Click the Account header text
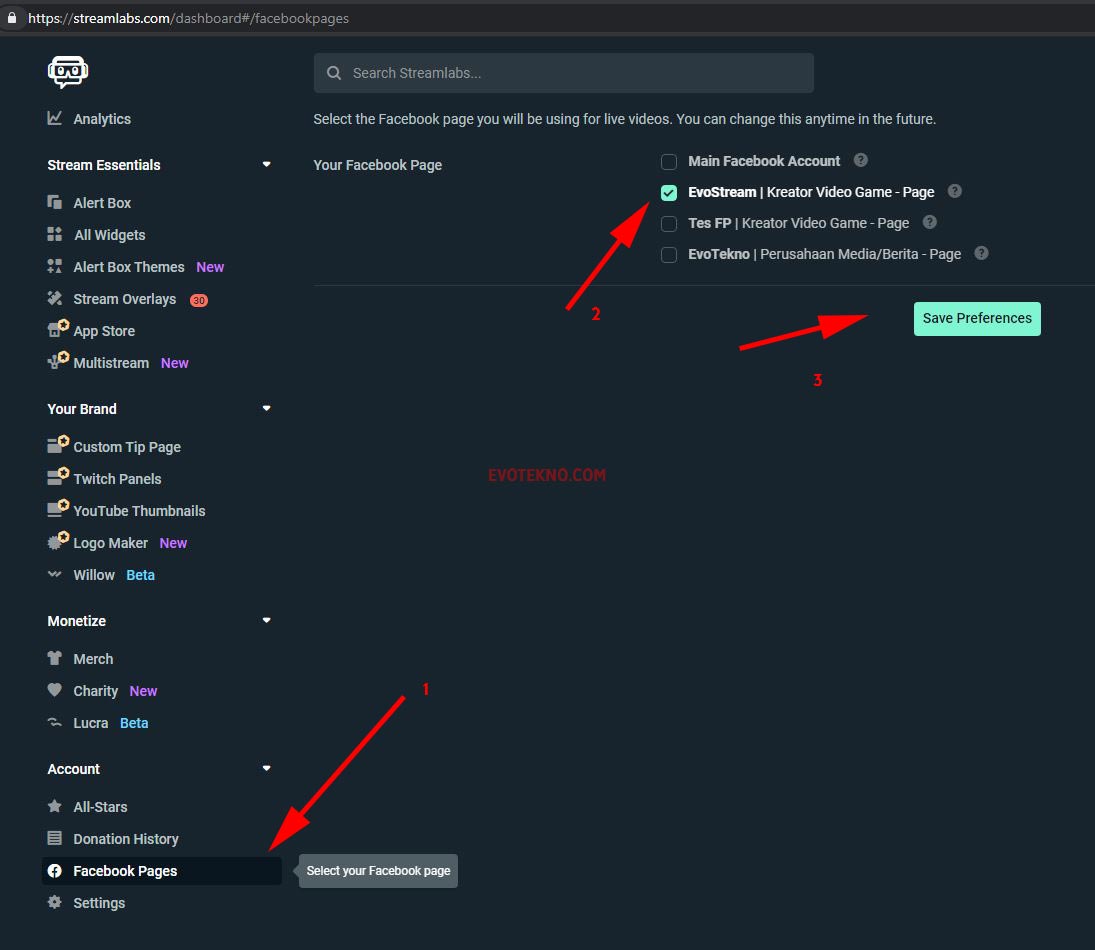Image resolution: width=1095 pixels, height=950 pixels. (x=73, y=769)
